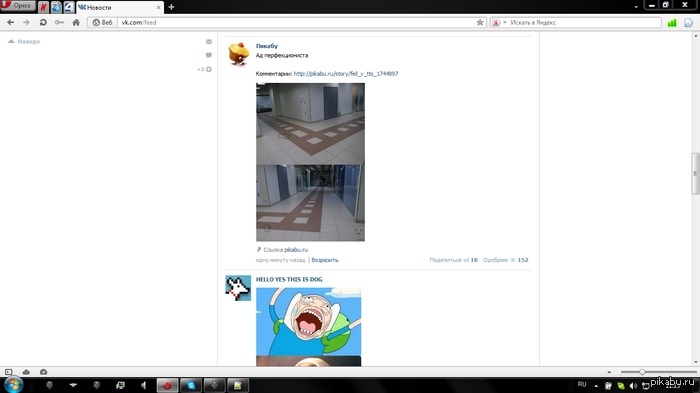Open a new tab with plus button
Screen dimensions: 700x393
coord(171,7)
